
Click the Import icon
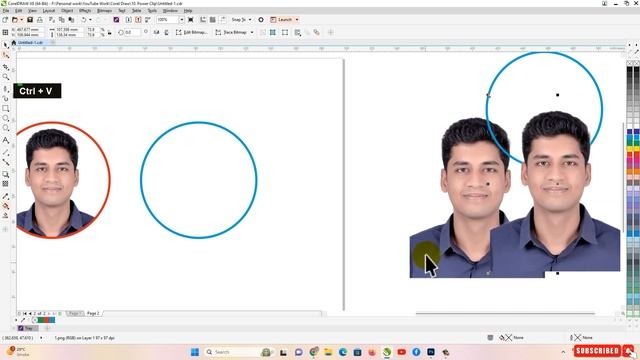(x=129, y=20)
